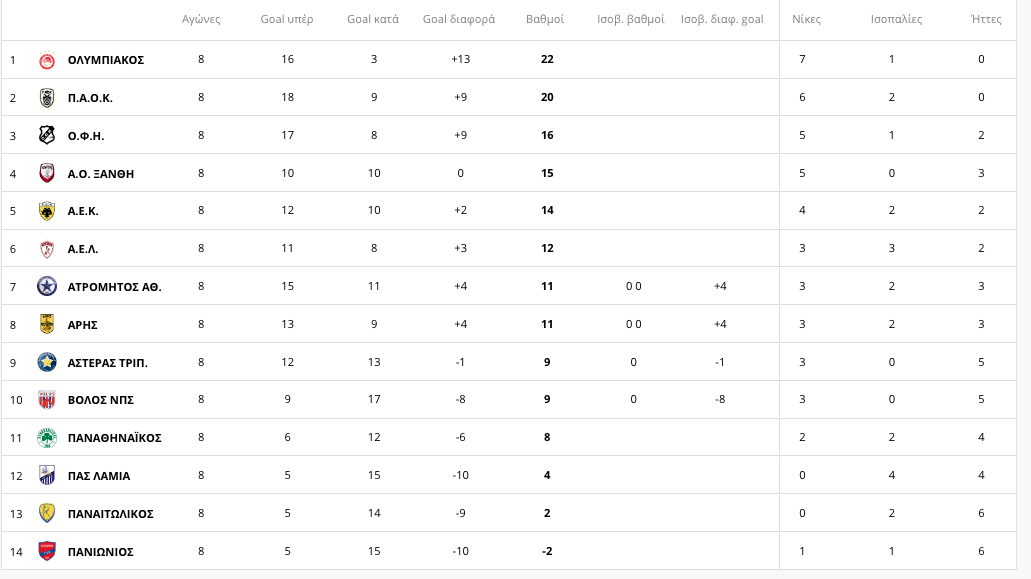The width and height of the screenshot is (1031, 579).
Task: Sort table by Βαθμοί column header
Action: pyautogui.click(x=544, y=20)
